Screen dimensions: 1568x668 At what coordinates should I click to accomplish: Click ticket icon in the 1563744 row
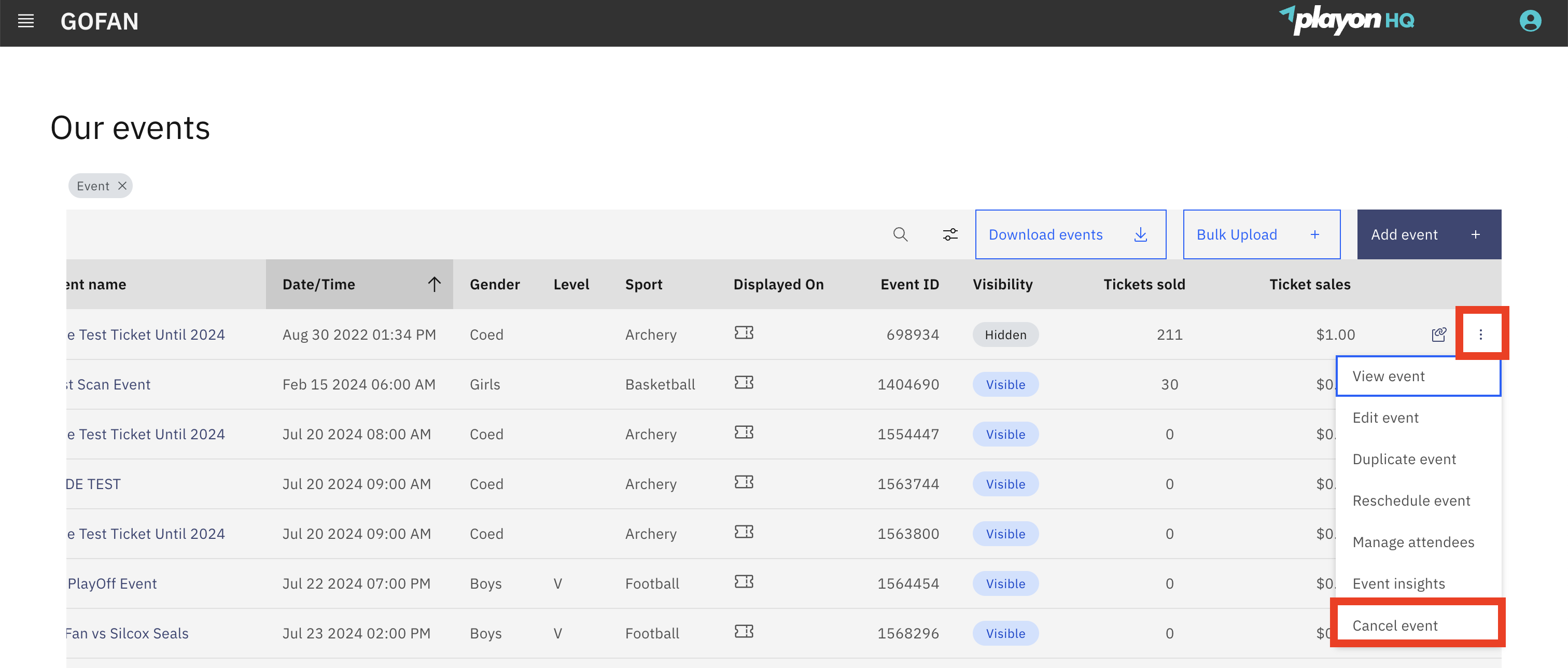point(744,482)
